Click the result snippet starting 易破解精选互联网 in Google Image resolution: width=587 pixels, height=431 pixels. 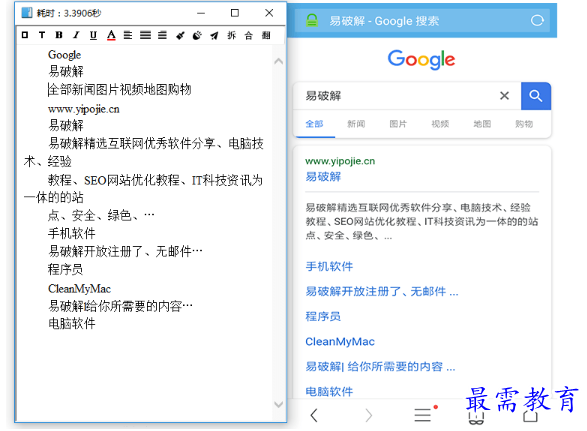422,222
